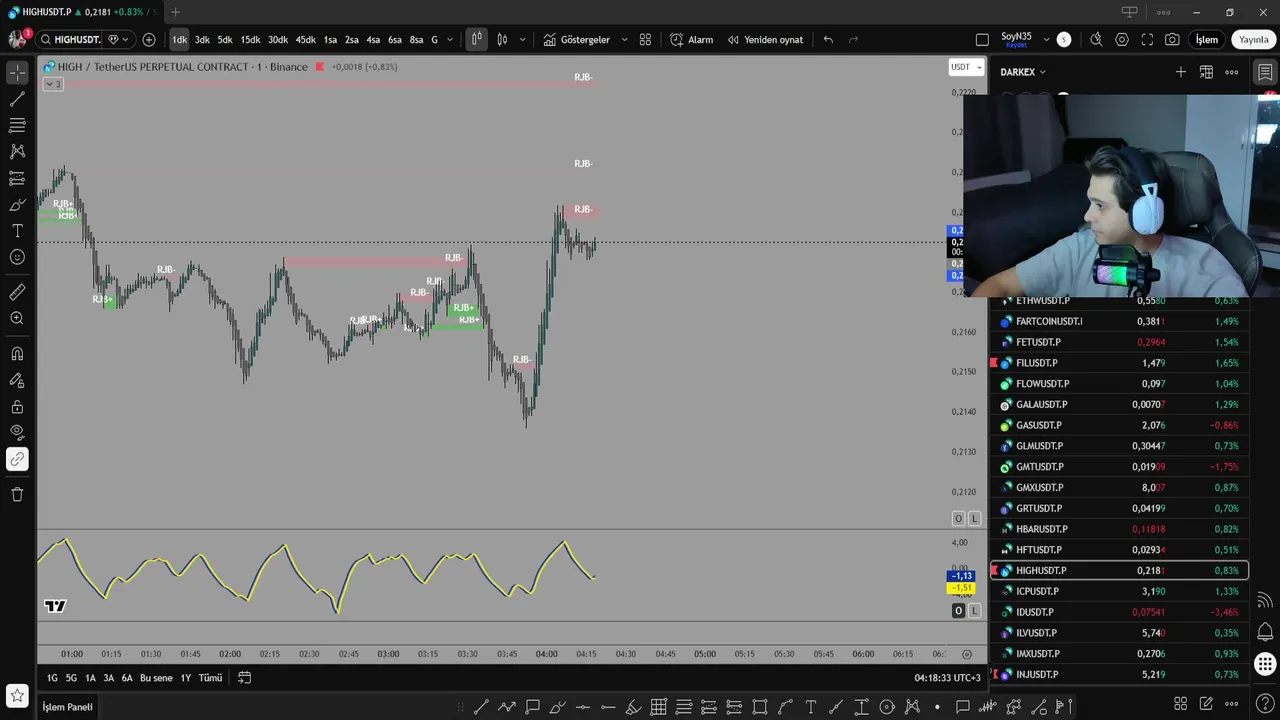Toggle fullscreen mode icon
The image size is (1280, 720).
(x=1147, y=40)
